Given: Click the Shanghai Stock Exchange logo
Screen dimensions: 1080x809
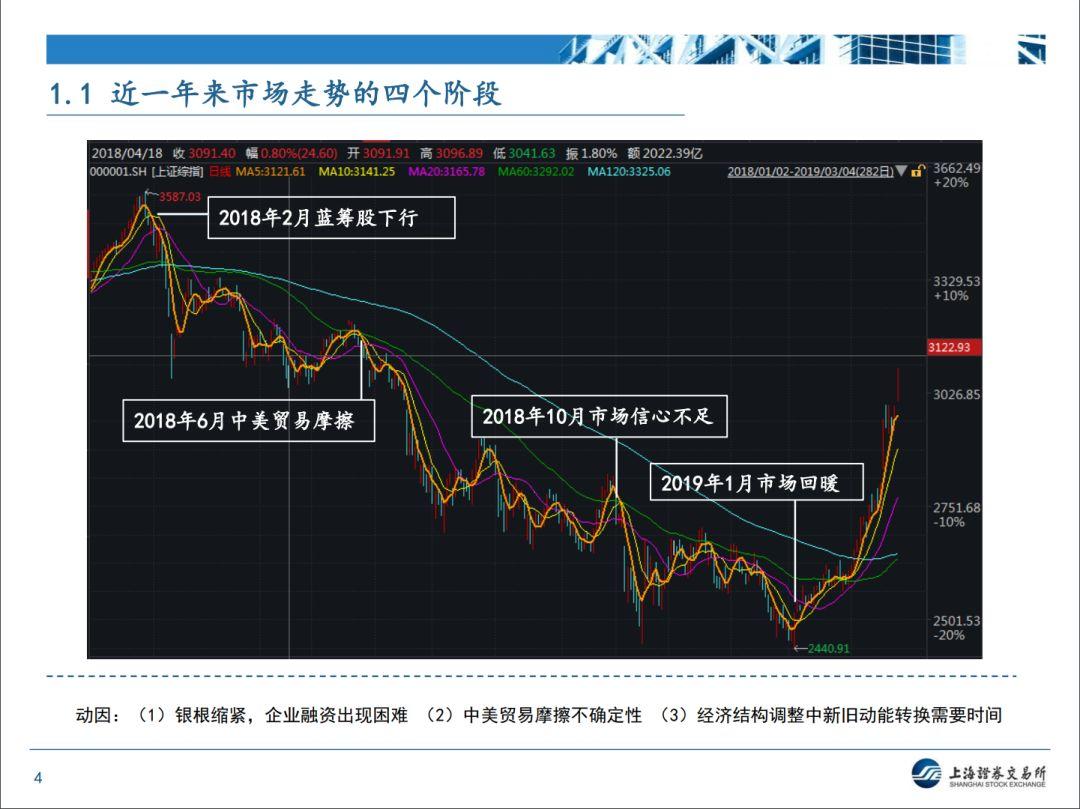Looking at the screenshot, I should coord(979,774).
